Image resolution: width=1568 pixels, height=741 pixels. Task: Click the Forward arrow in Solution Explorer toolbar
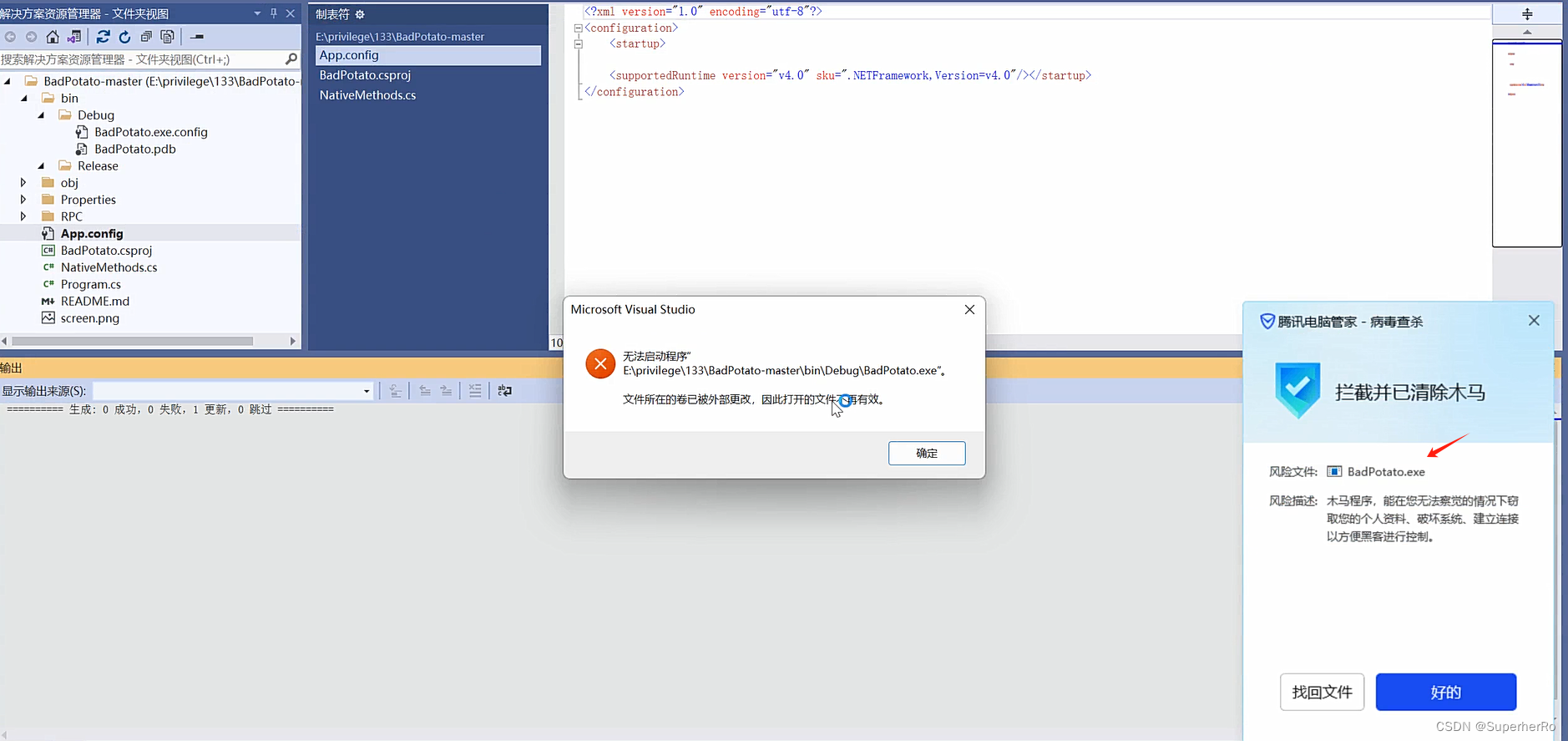click(x=31, y=37)
